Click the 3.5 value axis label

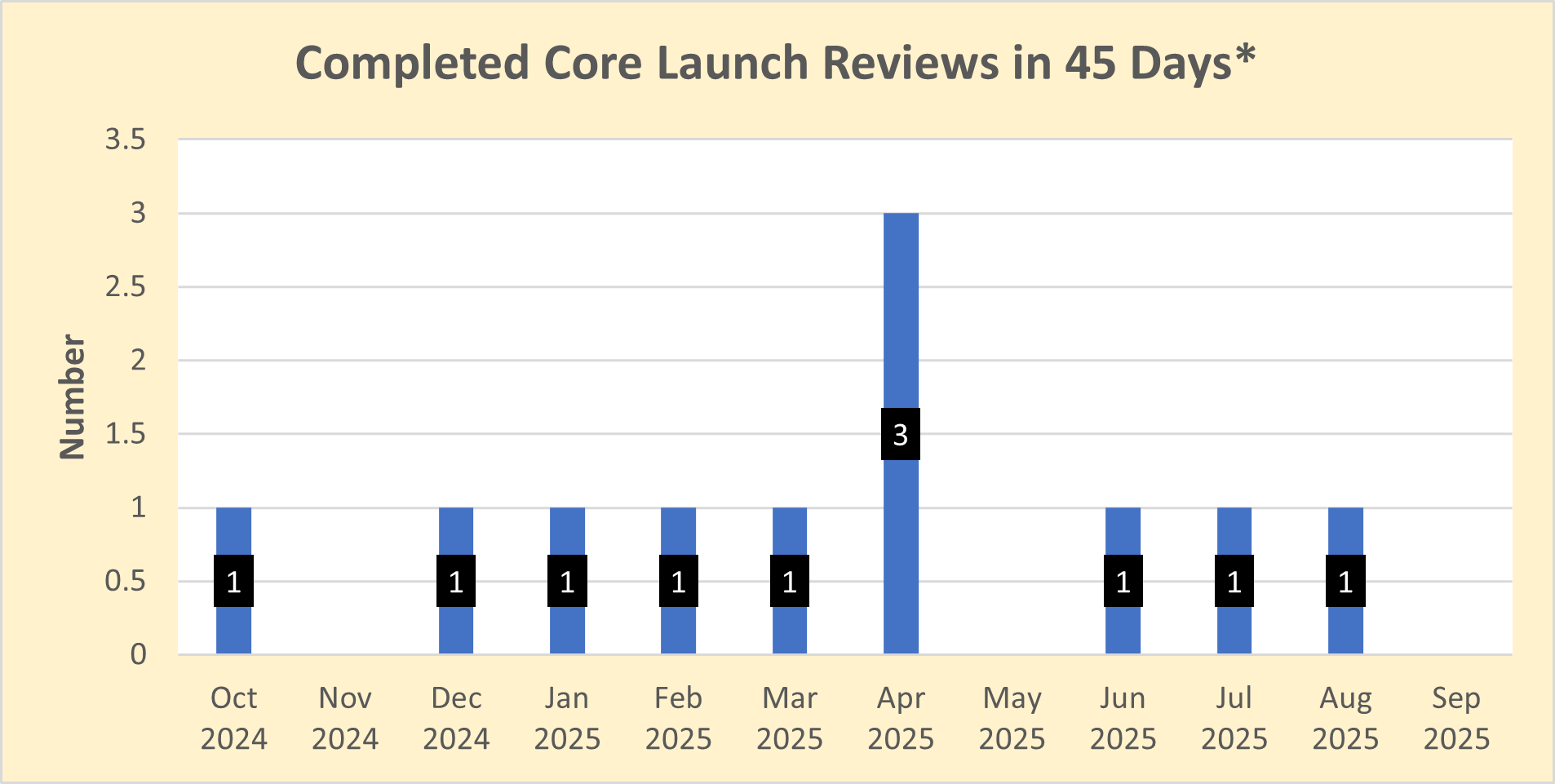pyautogui.click(x=126, y=139)
